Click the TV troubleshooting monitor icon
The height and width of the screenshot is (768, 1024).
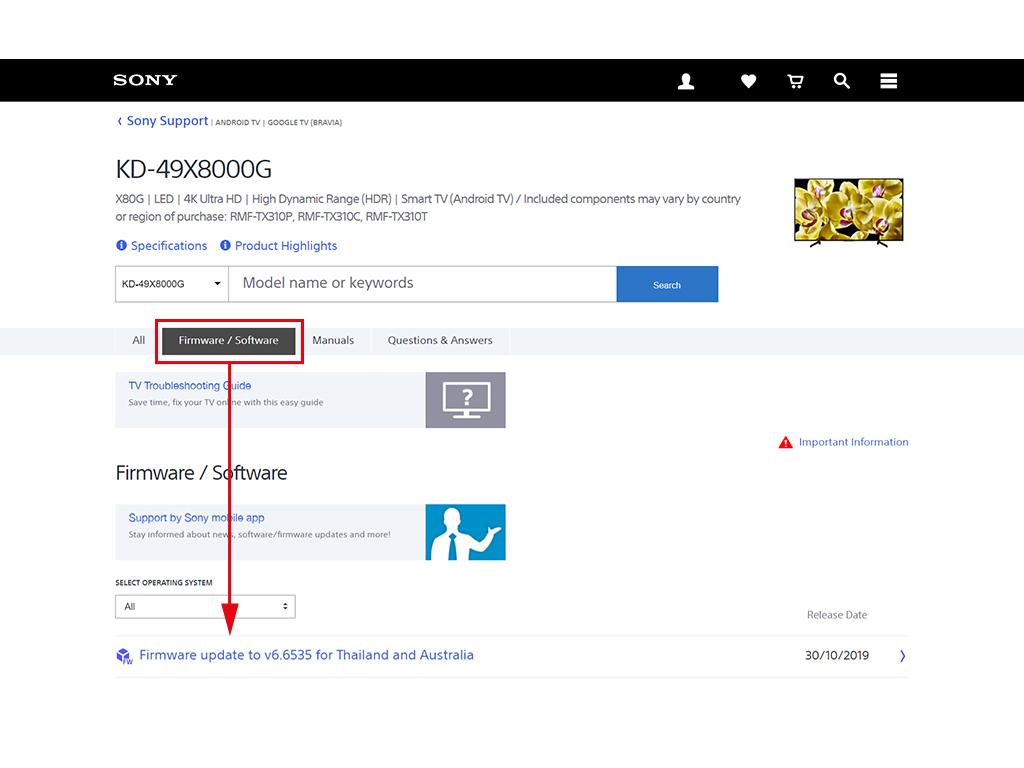pyautogui.click(x=465, y=400)
